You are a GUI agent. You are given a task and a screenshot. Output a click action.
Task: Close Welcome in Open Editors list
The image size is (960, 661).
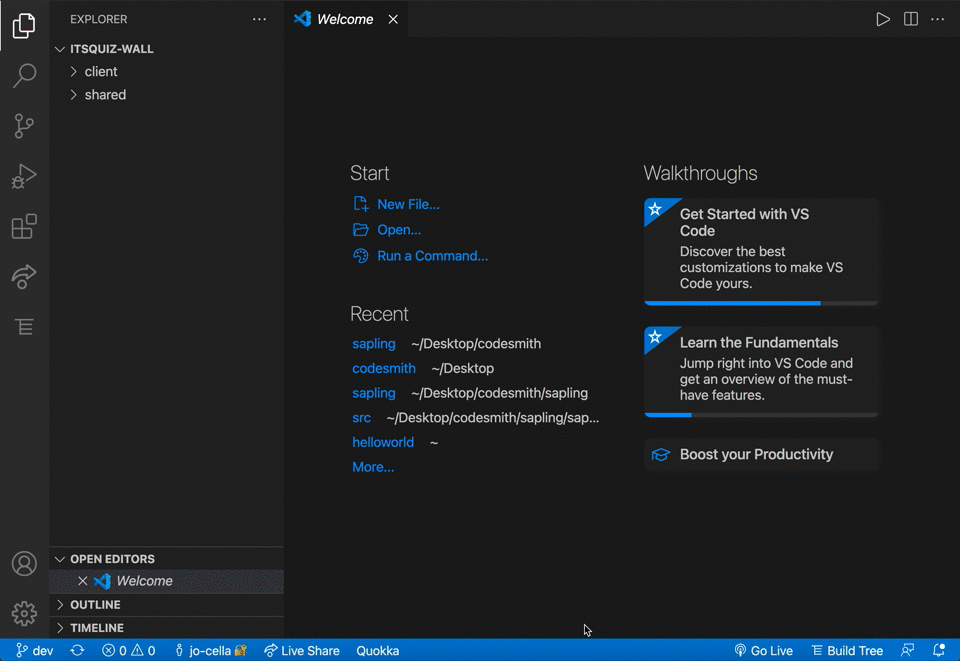click(x=83, y=581)
